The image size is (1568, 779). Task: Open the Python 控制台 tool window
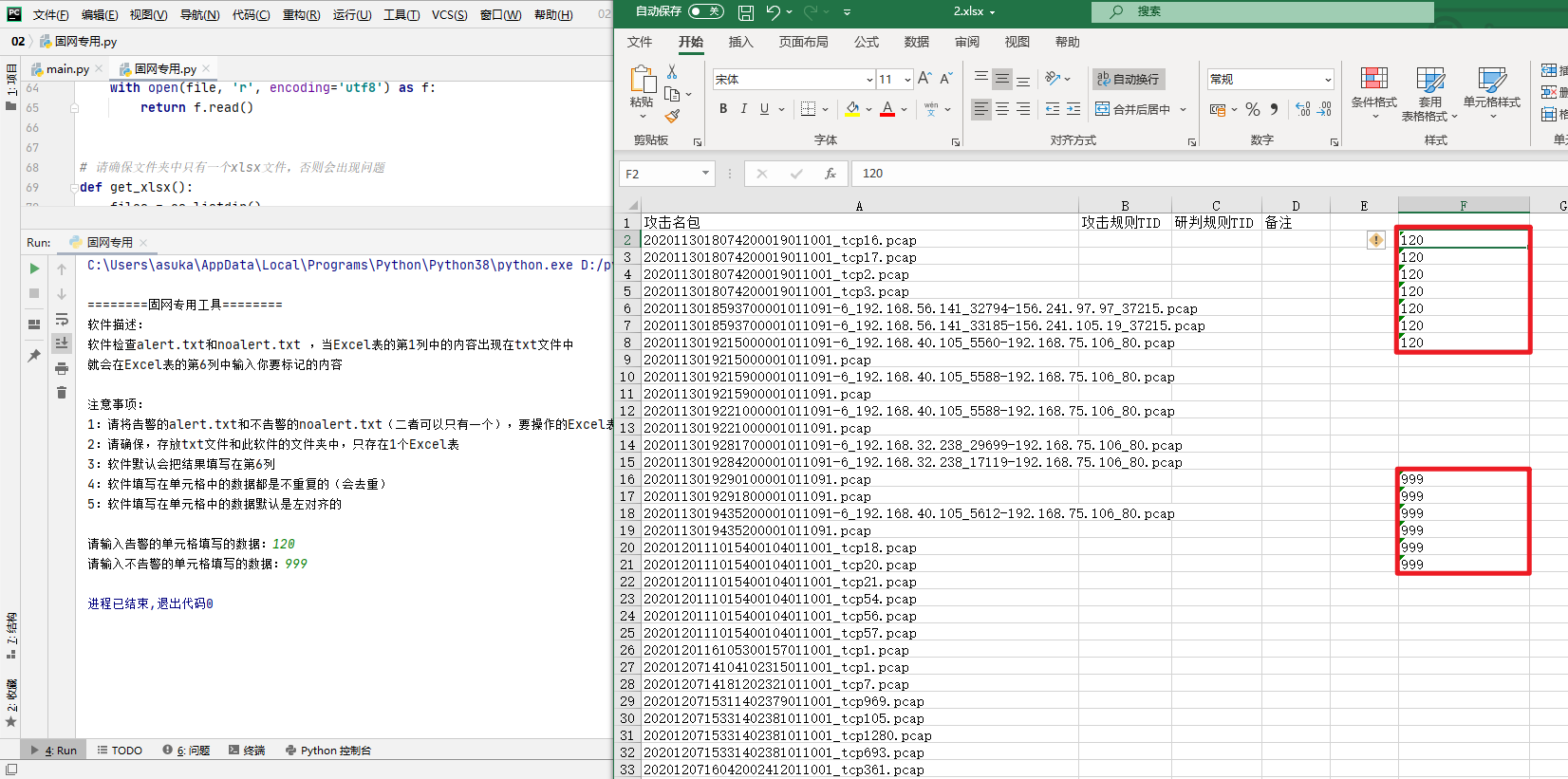(328, 751)
